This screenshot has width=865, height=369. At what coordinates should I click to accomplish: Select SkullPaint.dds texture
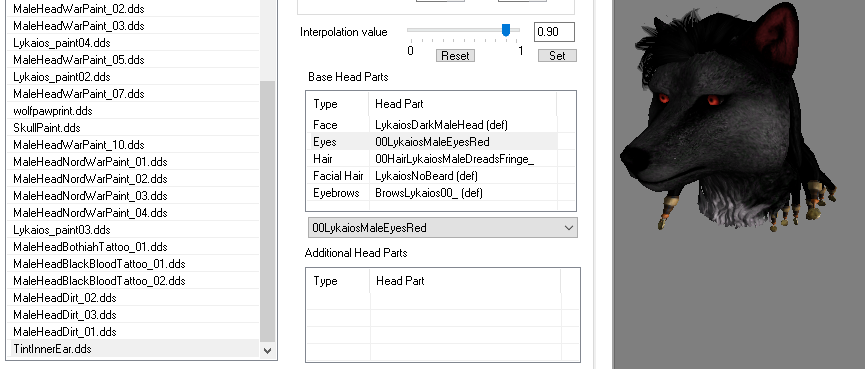click(x=135, y=128)
